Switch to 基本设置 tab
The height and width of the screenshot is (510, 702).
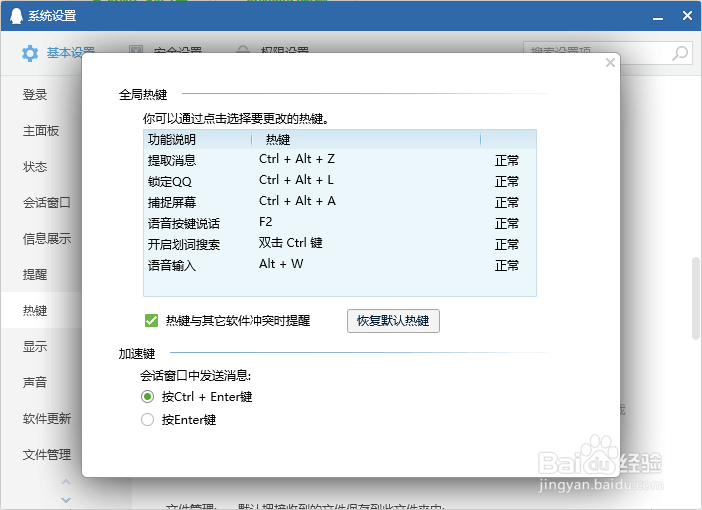pos(58,53)
